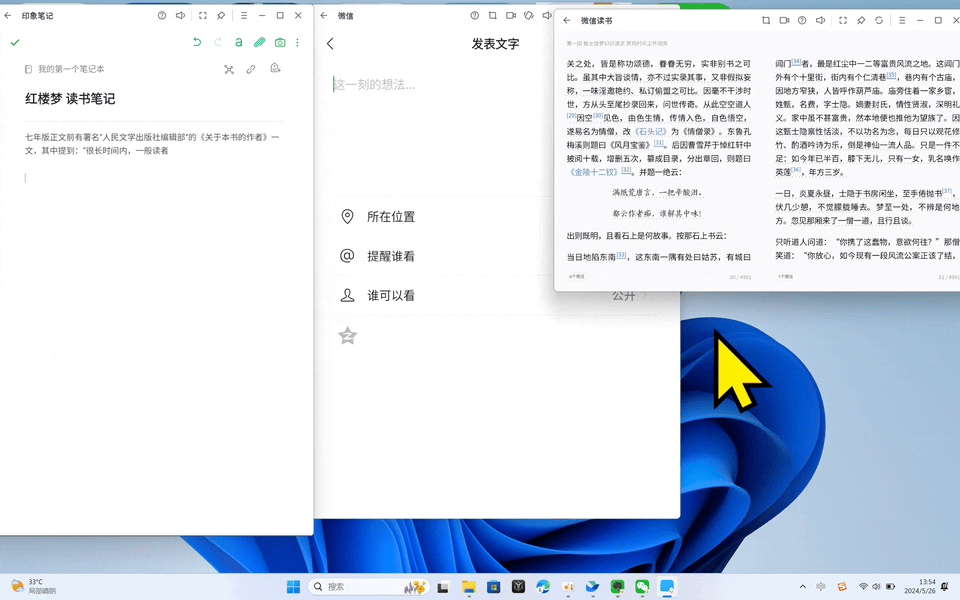Show hidden system tray icons
Screen dimensions: 960x600
[803, 587]
